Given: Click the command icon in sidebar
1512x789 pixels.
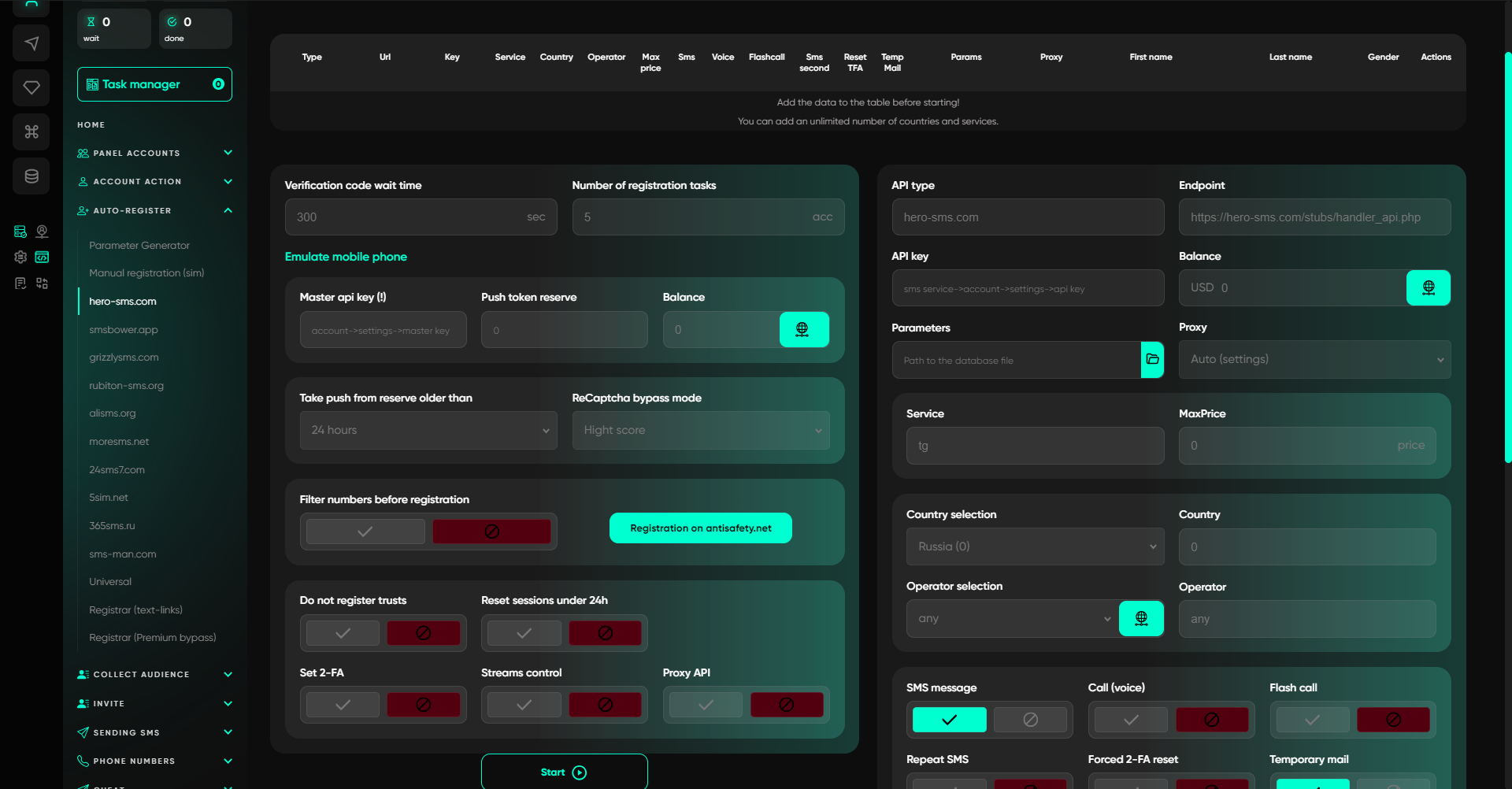Looking at the screenshot, I should tap(31, 131).
